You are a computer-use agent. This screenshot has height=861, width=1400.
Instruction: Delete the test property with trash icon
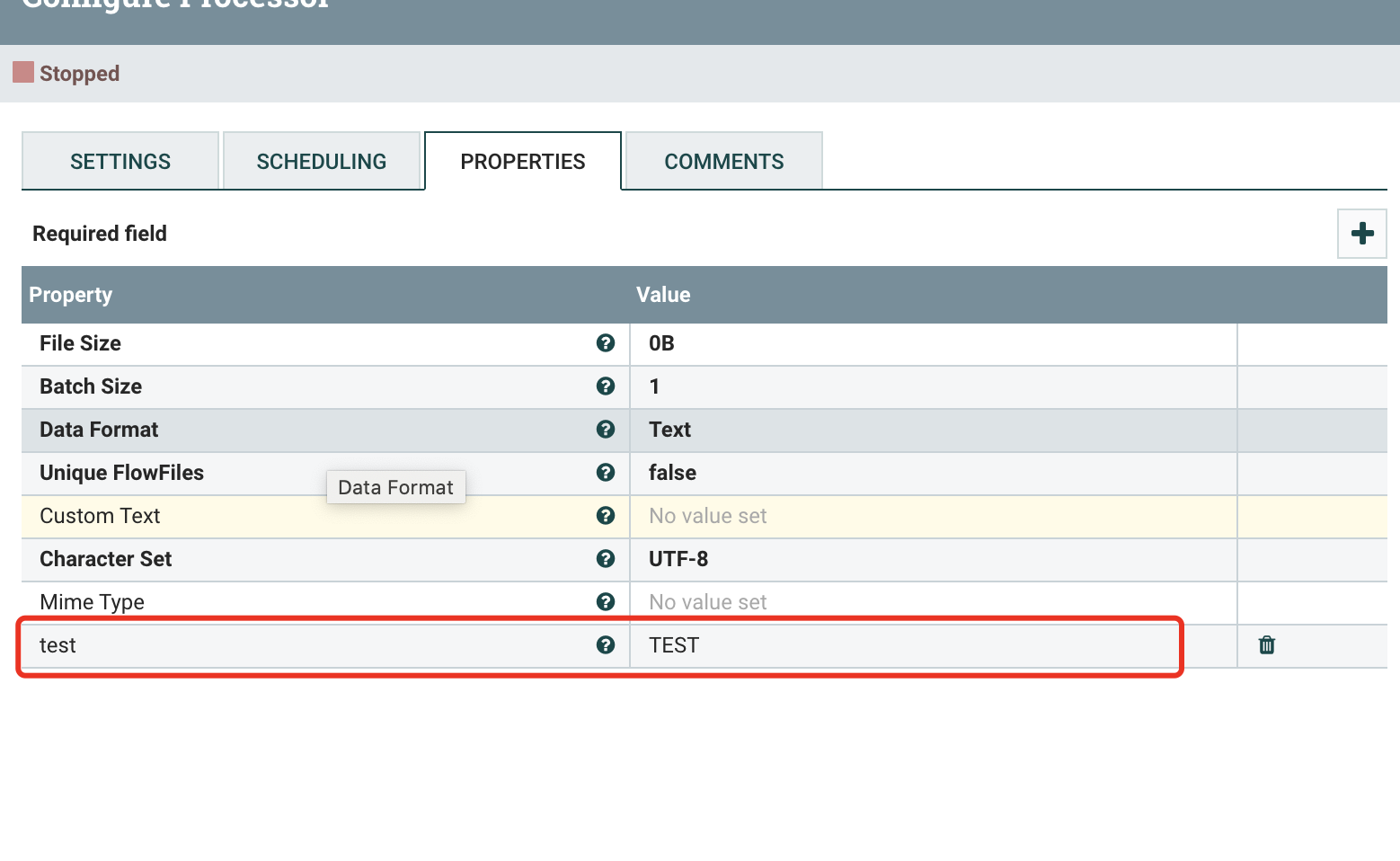point(1267,645)
